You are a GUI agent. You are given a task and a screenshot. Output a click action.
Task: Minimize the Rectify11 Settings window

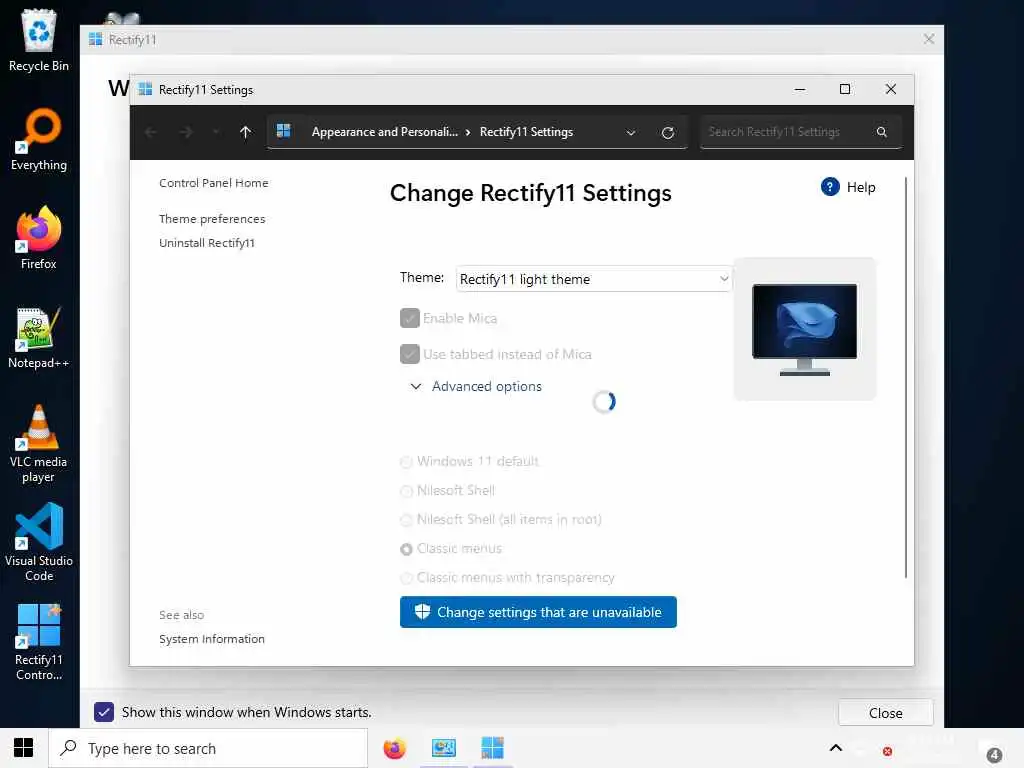[799, 89]
